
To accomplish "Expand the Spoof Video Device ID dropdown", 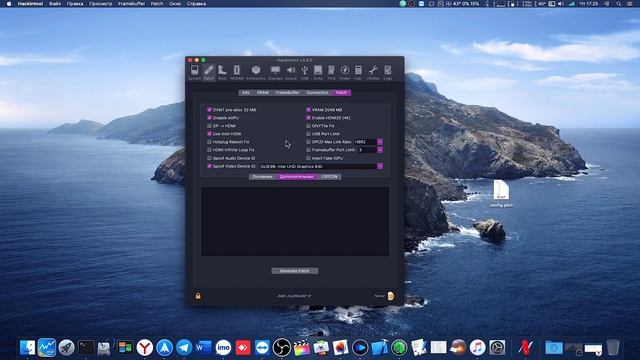I will [x=380, y=166].
